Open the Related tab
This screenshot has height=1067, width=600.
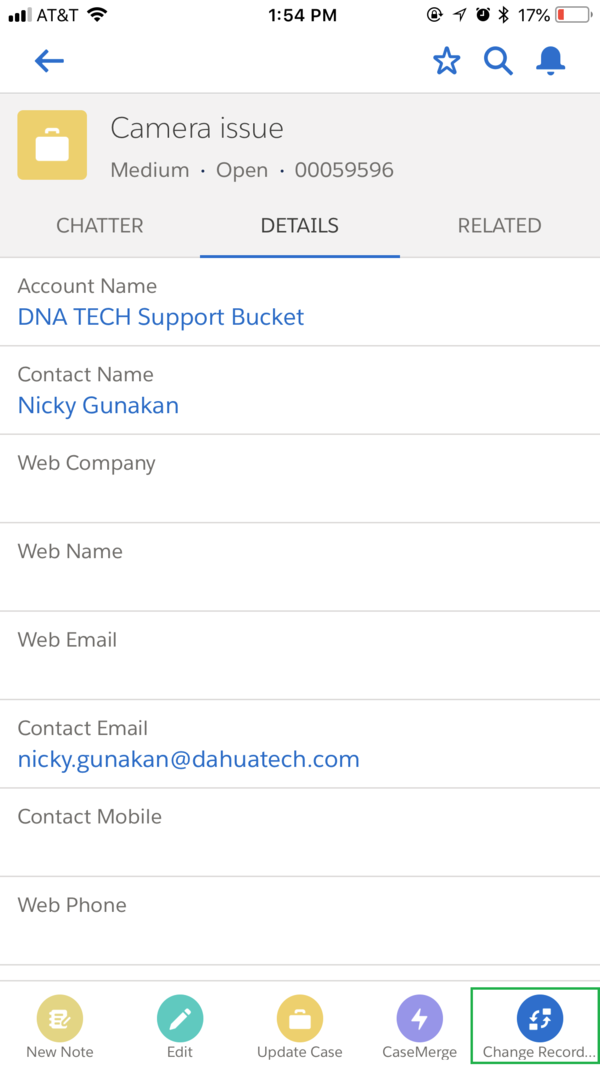pyautogui.click(x=499, y=226)
